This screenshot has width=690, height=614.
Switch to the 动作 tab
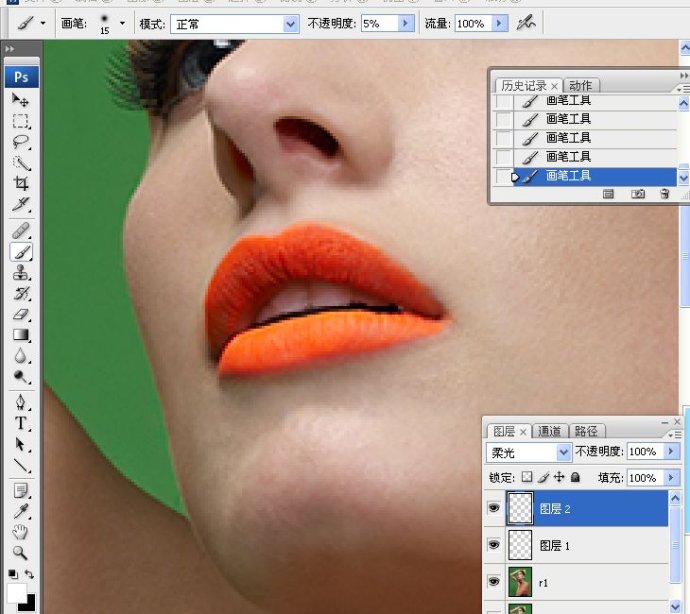click(x=580, y=85)
